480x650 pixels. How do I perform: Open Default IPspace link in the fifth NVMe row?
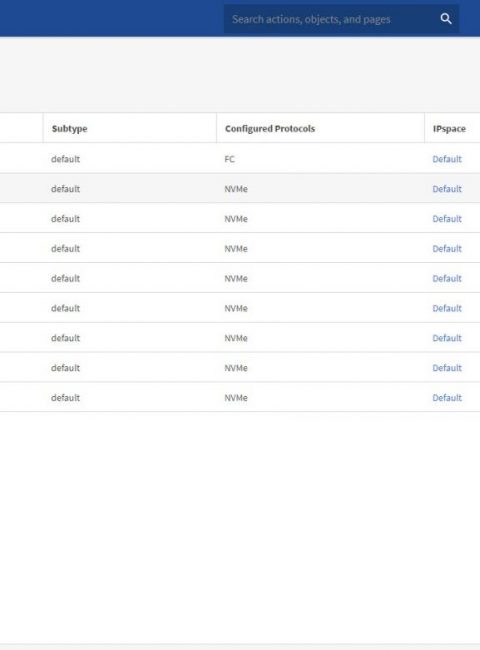(x=447, y=308)
